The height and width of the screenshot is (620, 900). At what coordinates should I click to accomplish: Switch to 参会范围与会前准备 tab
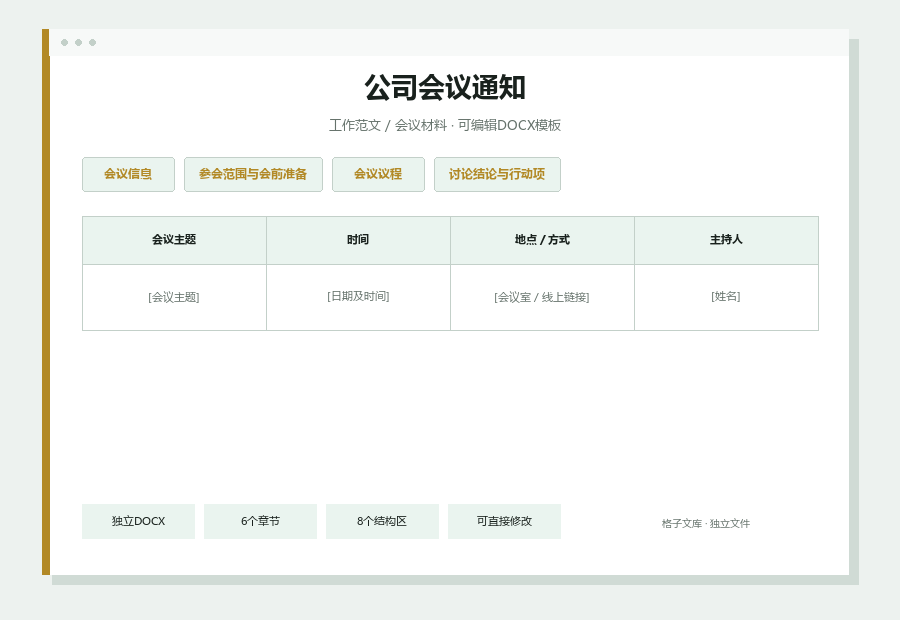point(253,174)
